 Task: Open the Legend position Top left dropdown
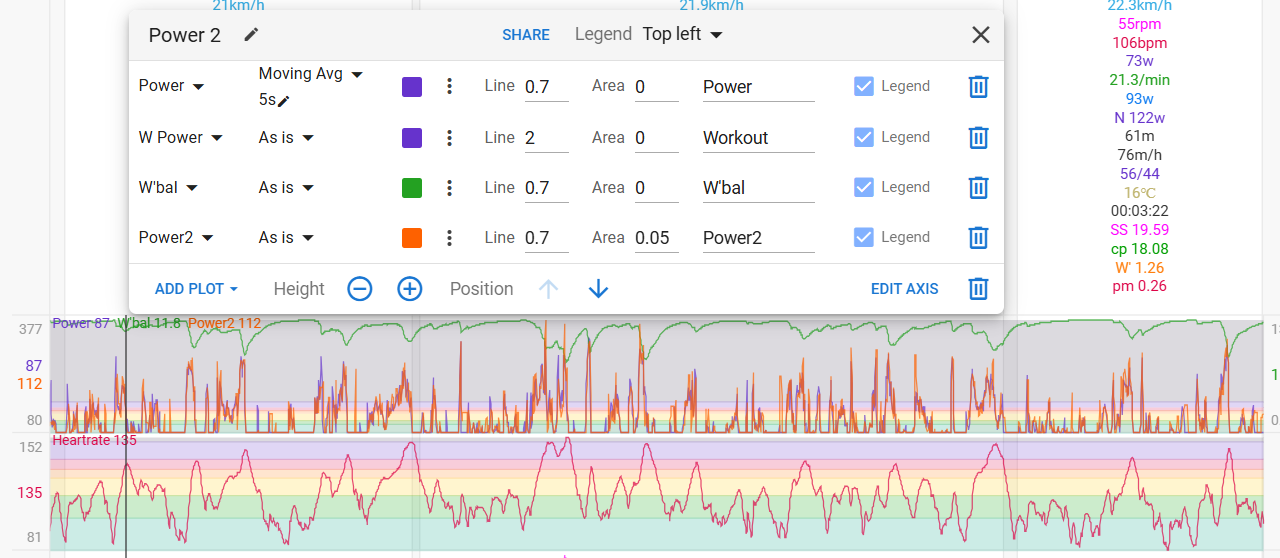point(683,34)
